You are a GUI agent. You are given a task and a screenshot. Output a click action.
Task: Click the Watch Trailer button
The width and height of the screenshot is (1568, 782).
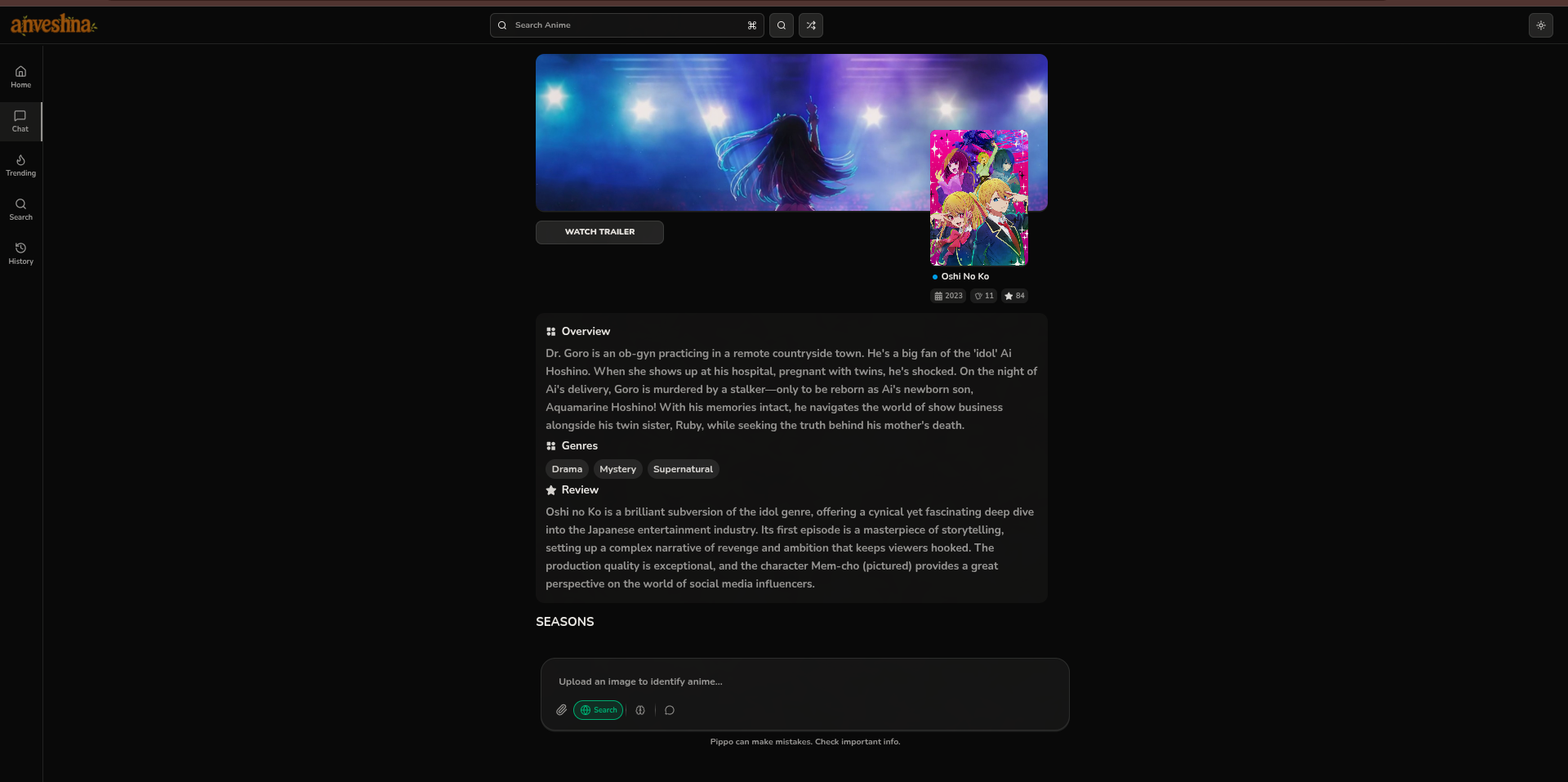(x=599, y=232)
